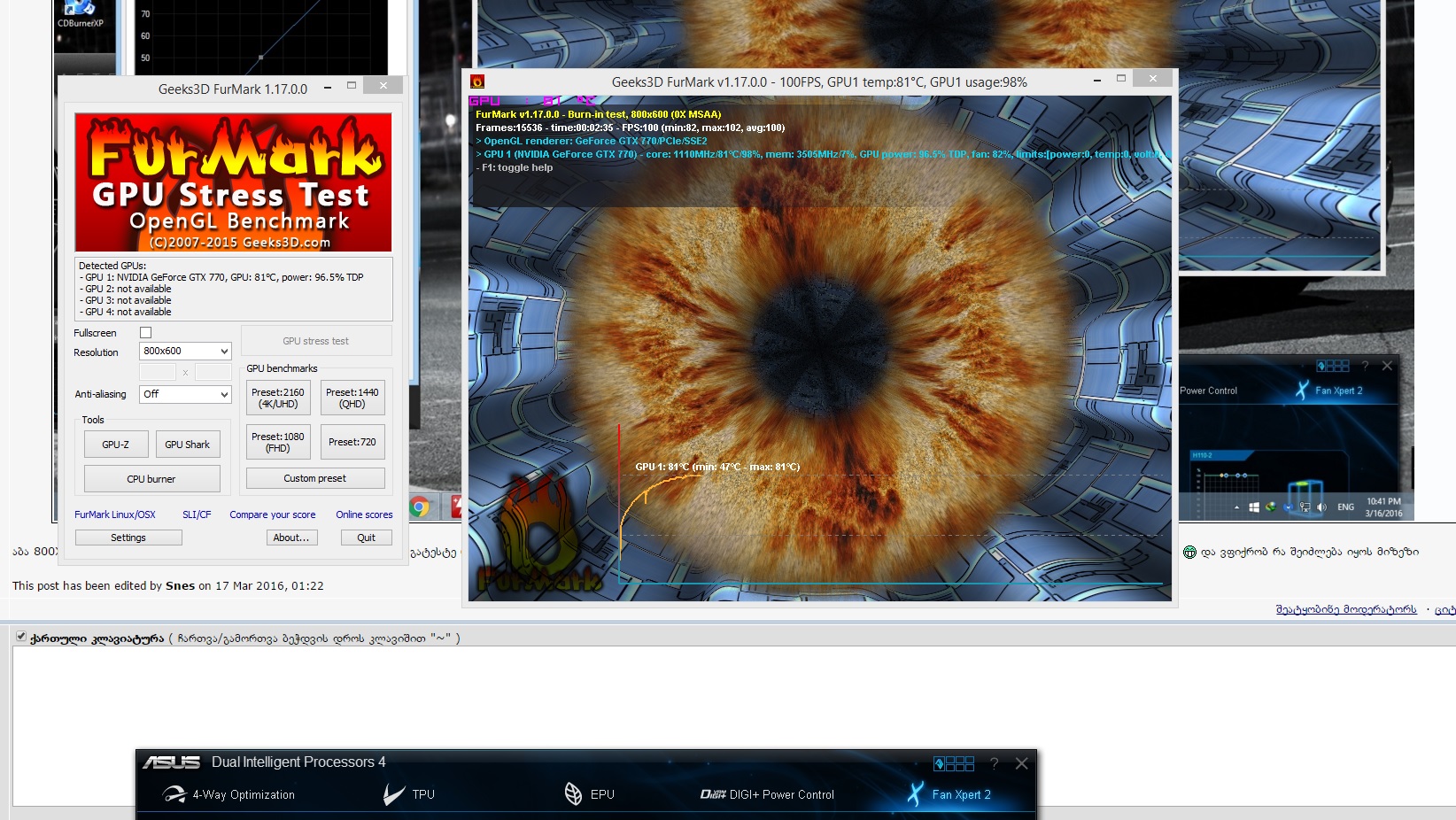Open help question mark in bottom ASUS bar
Image resolution: width=1456 pixels, height=820 pixels.
(x=994, y=763)
